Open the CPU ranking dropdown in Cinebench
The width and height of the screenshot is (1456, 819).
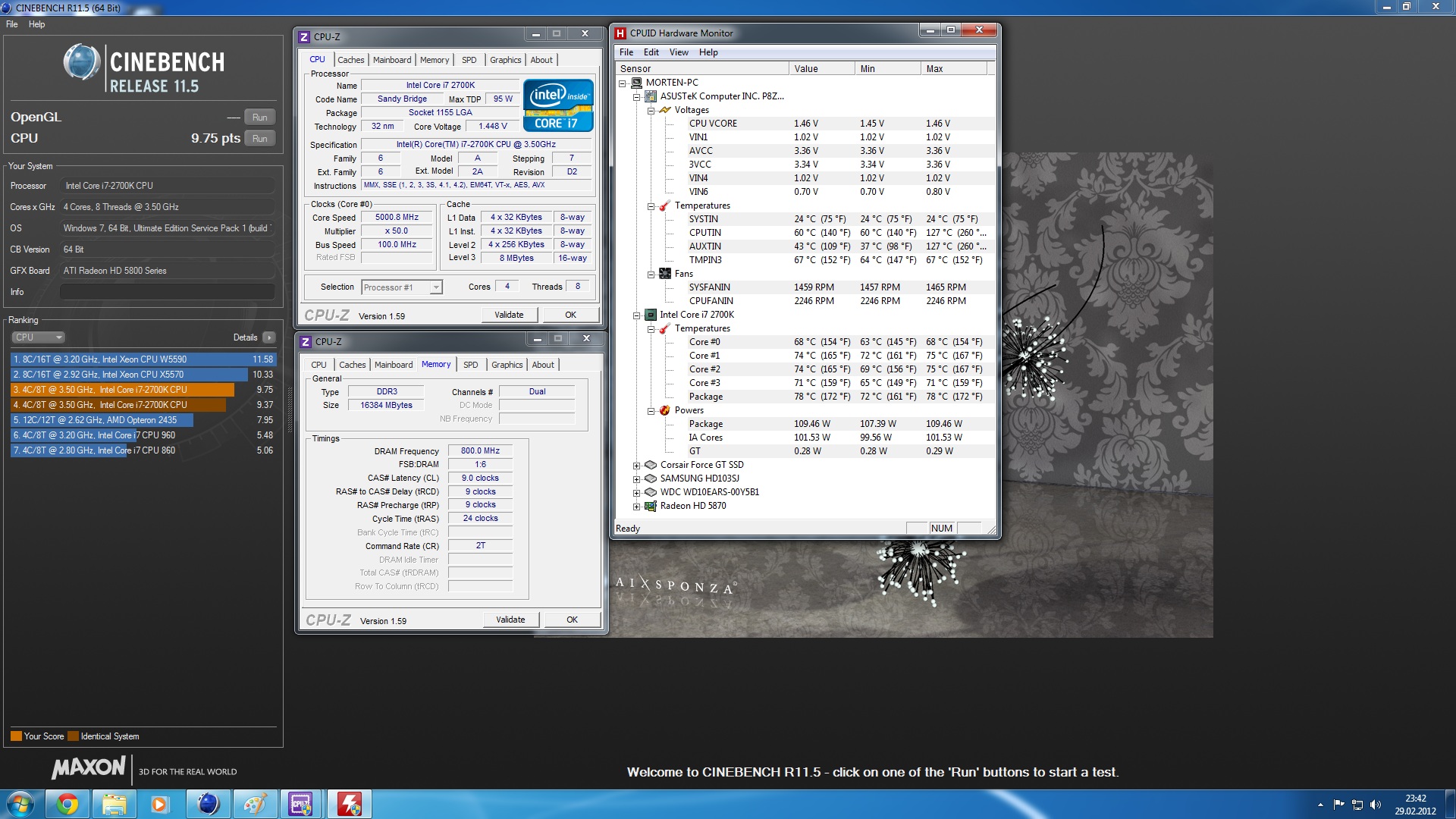pos(38,337)
